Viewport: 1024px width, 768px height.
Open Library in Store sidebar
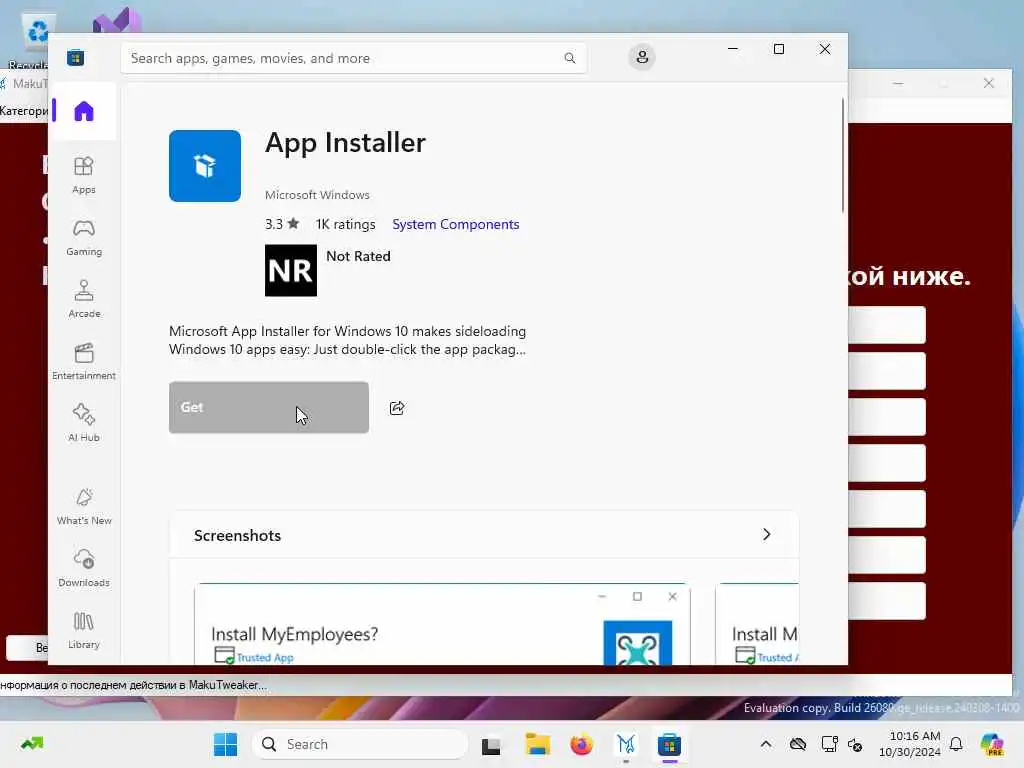pos(84,631)
